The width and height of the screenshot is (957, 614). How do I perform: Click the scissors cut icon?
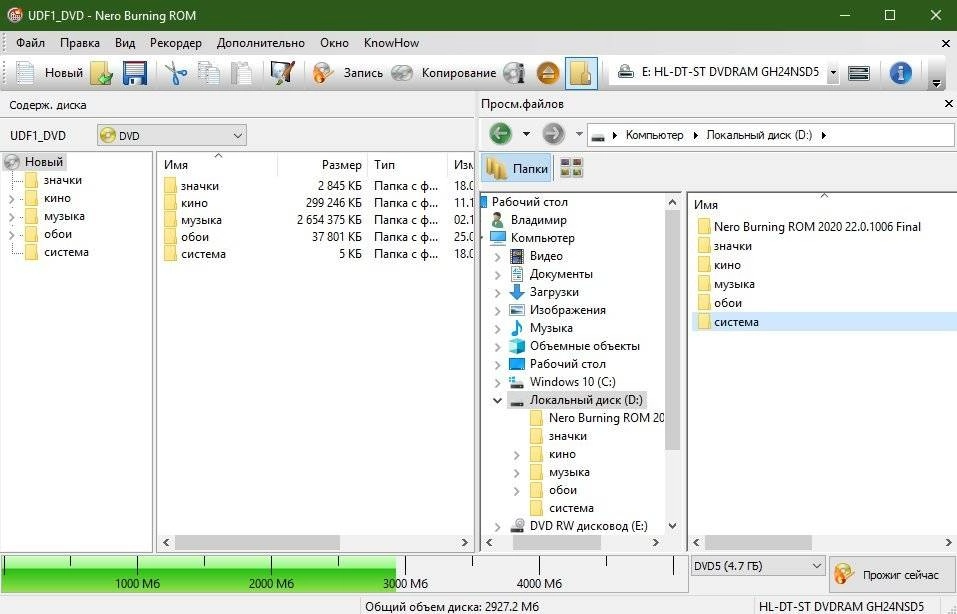click(x=176, y=73)
